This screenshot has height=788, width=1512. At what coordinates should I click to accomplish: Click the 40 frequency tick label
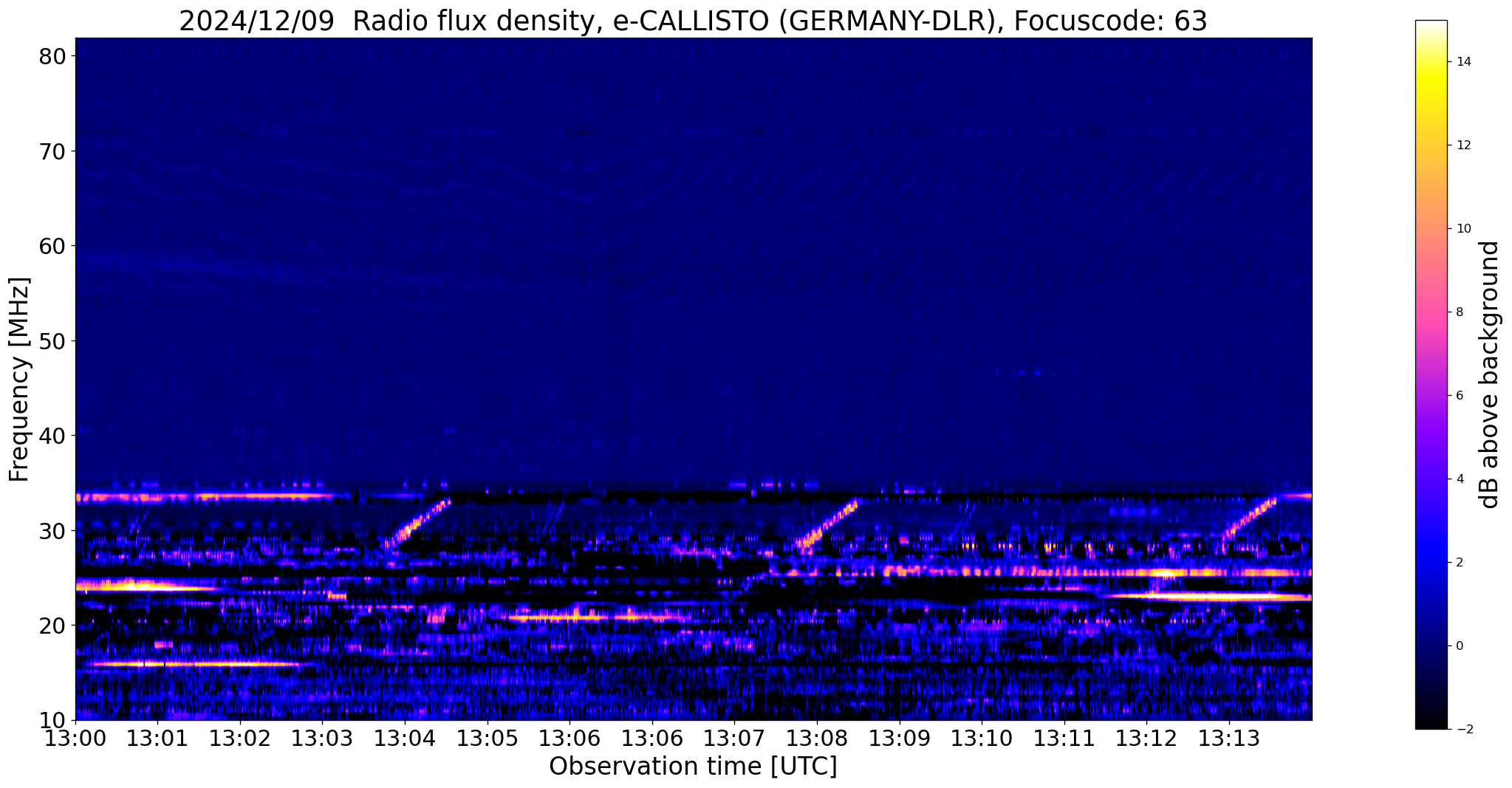click(x=54, y=436)
